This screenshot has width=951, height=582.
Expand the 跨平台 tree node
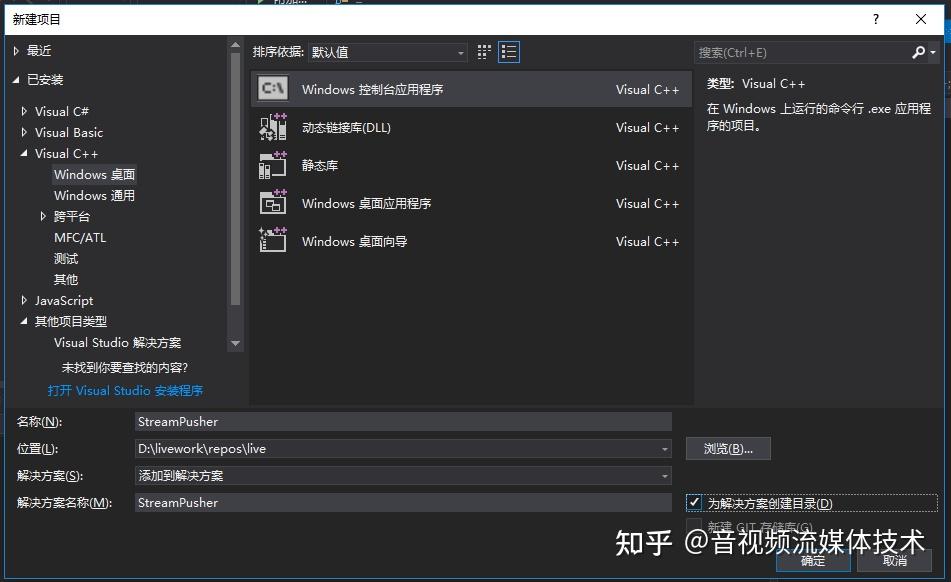[x=44, y=216]
